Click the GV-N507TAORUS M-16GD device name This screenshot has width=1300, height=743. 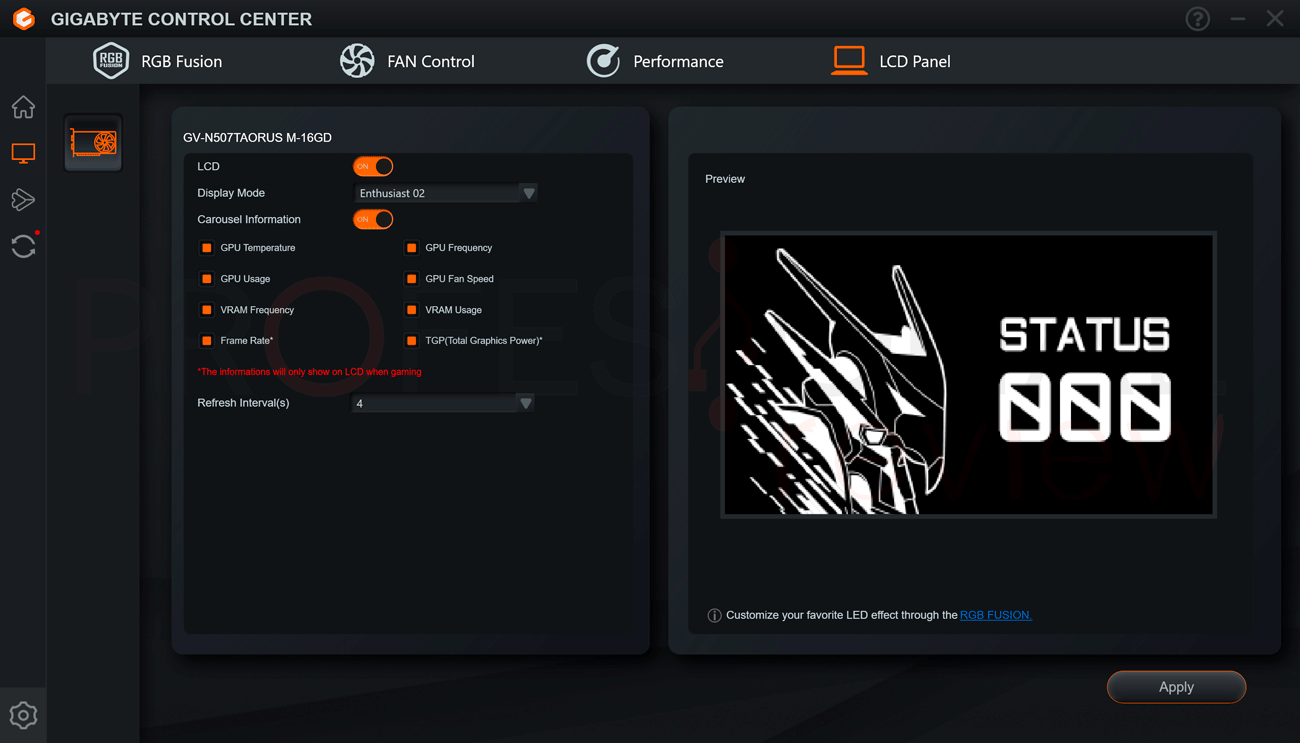(257, 137)
